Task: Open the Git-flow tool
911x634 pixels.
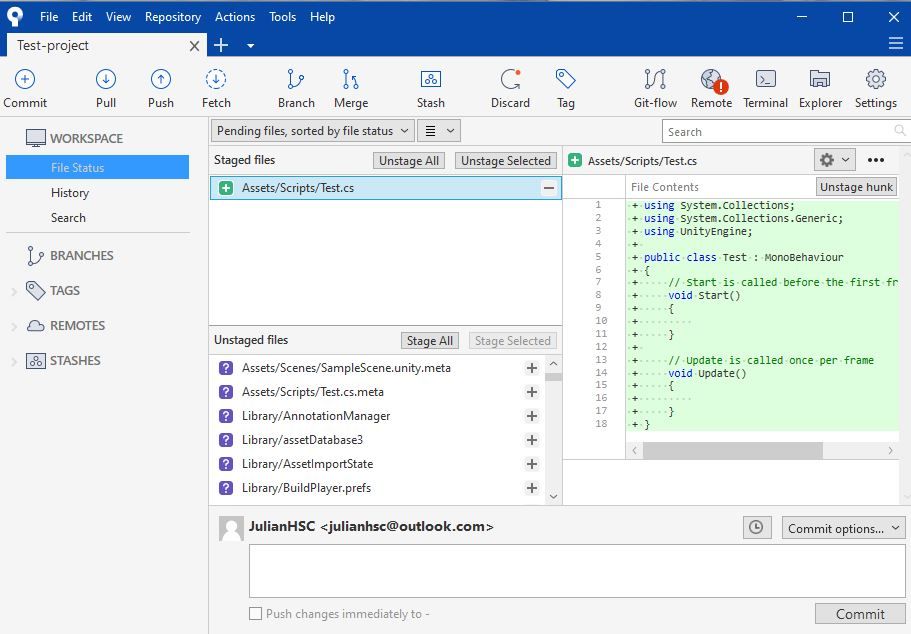Action: pos(655,80)
